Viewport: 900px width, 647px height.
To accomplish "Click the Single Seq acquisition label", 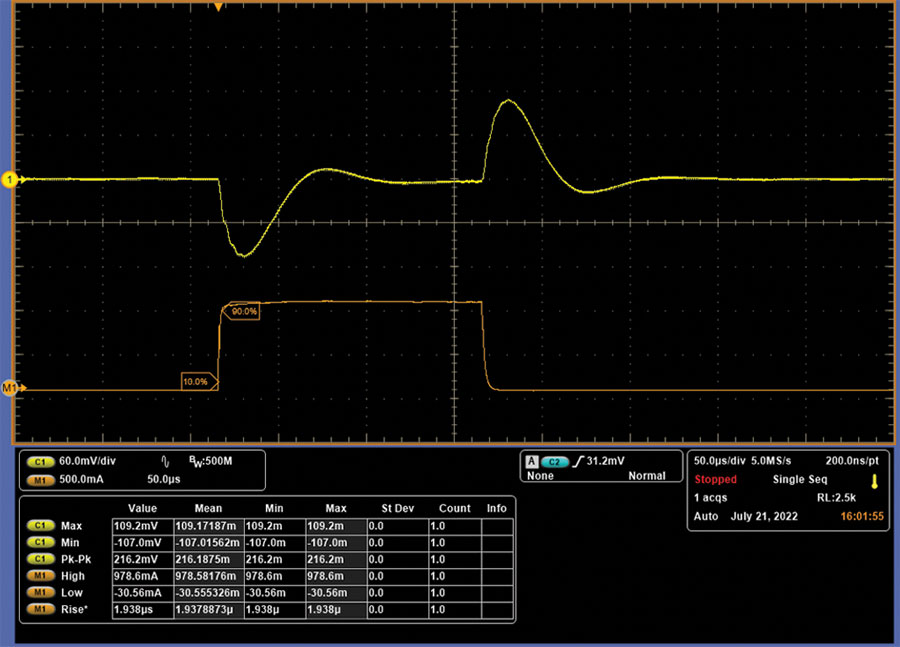I will coord(800,479).
